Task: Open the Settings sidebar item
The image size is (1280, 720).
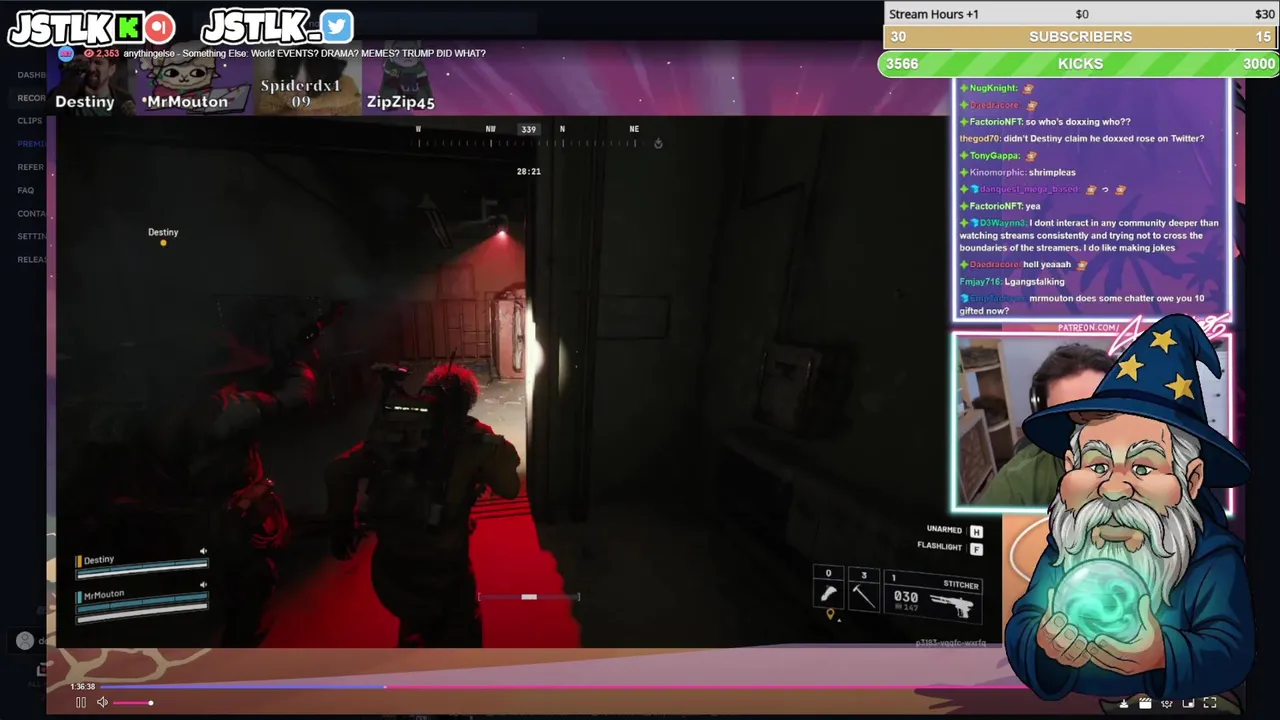Action: [x=31, y=236]
